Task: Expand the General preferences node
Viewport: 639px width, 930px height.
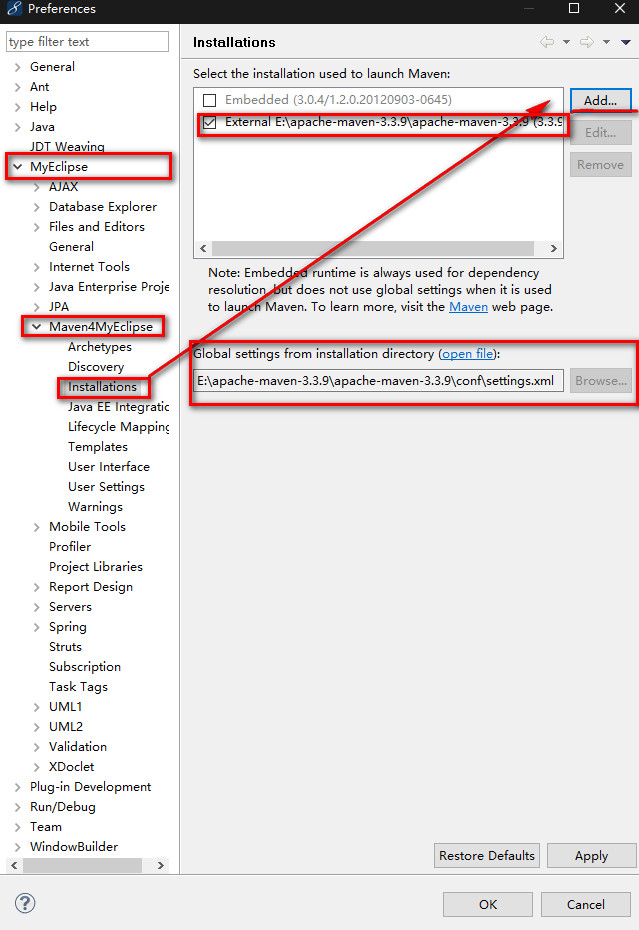Action: click(x=17, y=67)
